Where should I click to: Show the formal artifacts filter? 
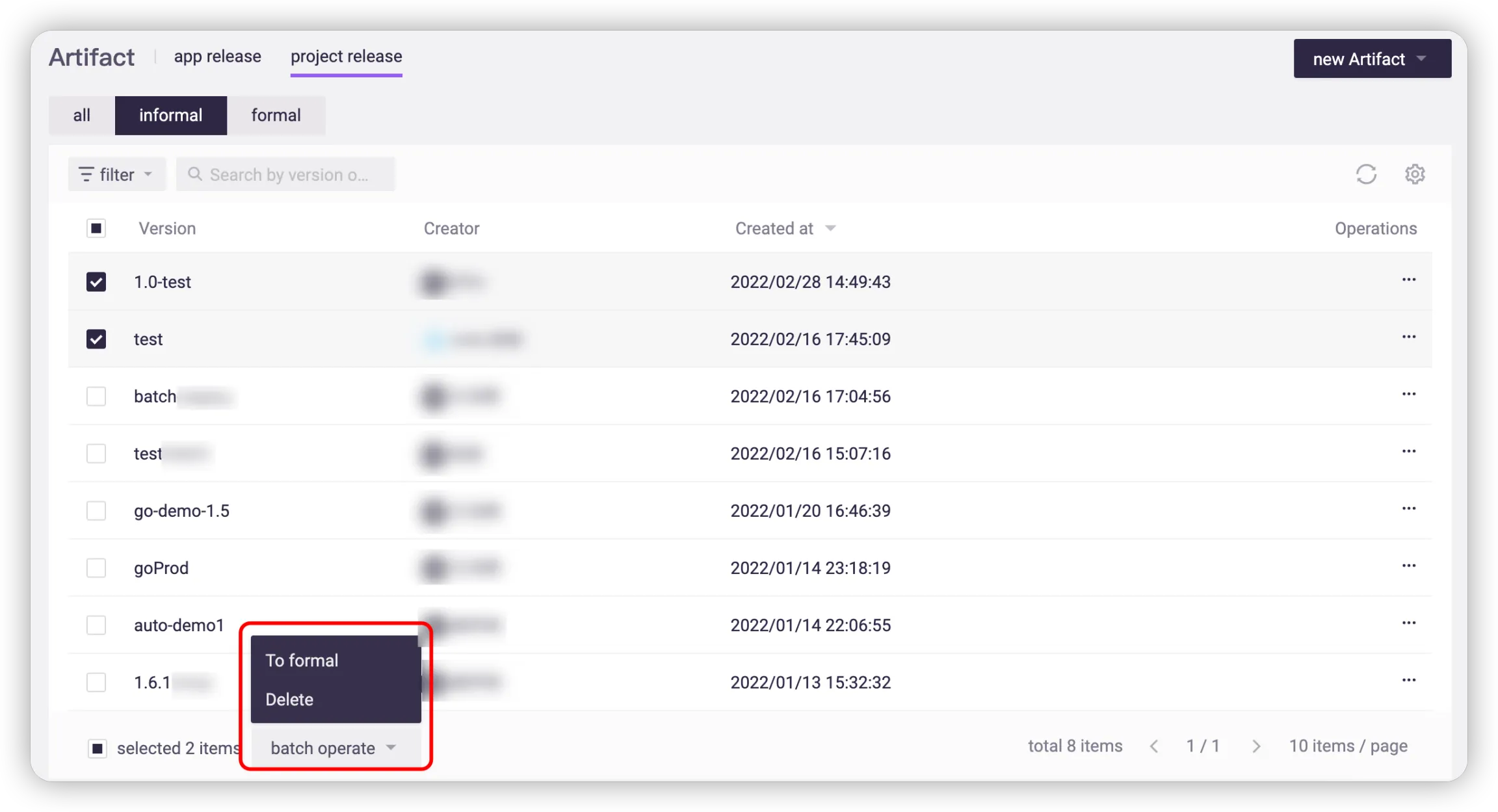[276, 116]
